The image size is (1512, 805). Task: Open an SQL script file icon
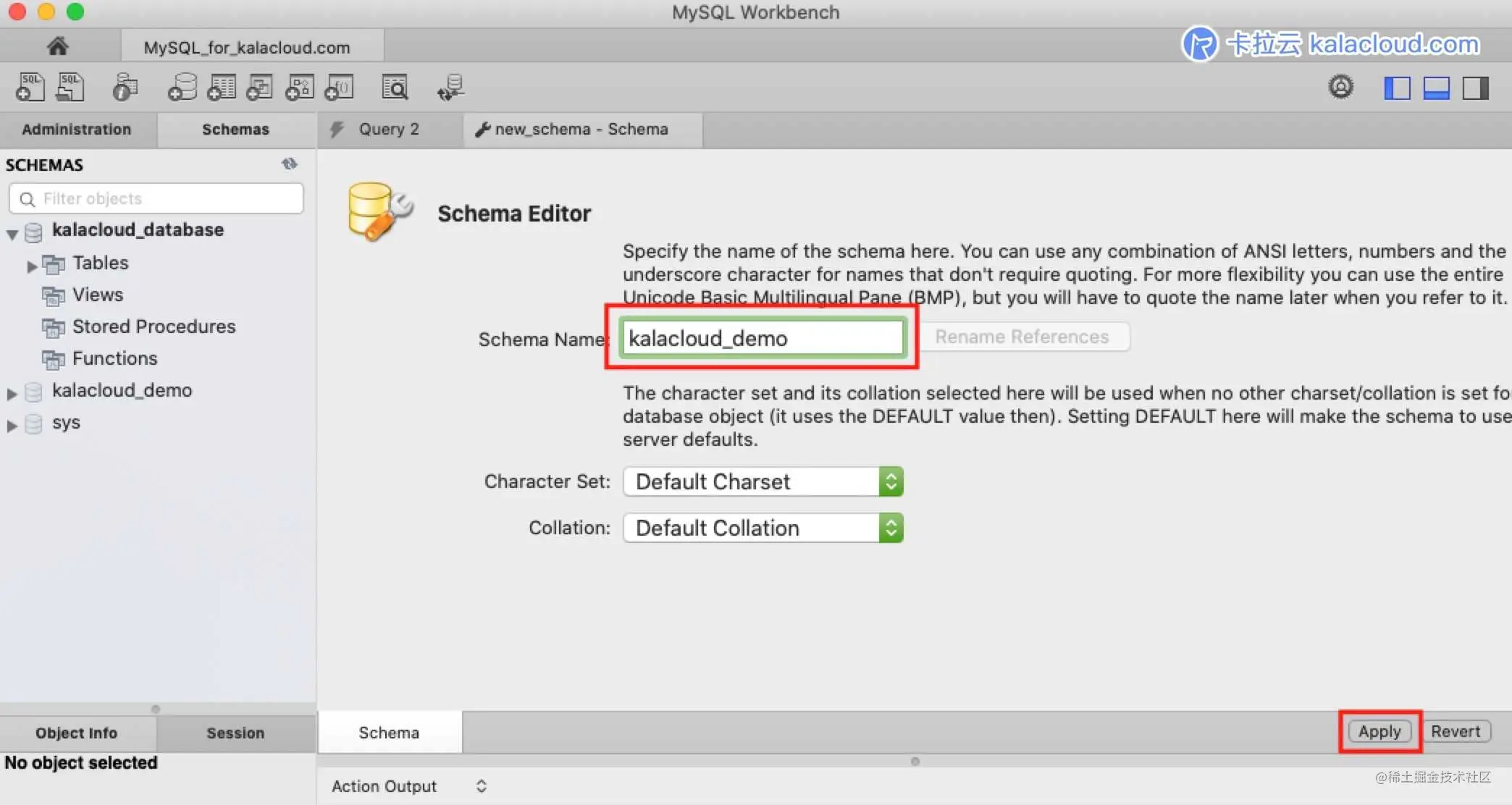[x=70, y=88]
